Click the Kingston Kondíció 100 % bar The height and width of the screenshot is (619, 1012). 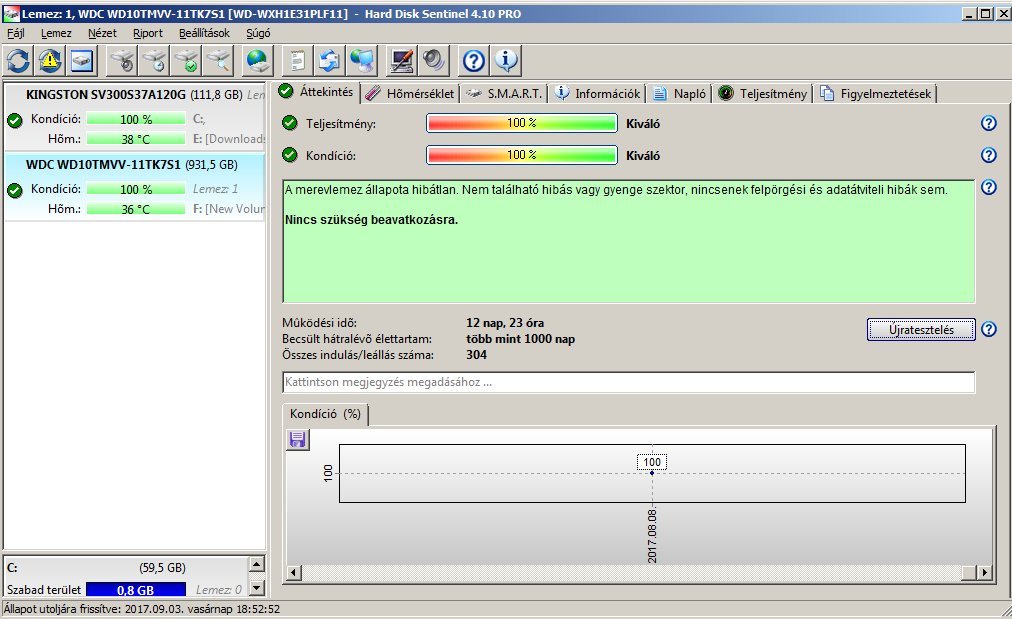pyautogui.click(x=136, y=119)
